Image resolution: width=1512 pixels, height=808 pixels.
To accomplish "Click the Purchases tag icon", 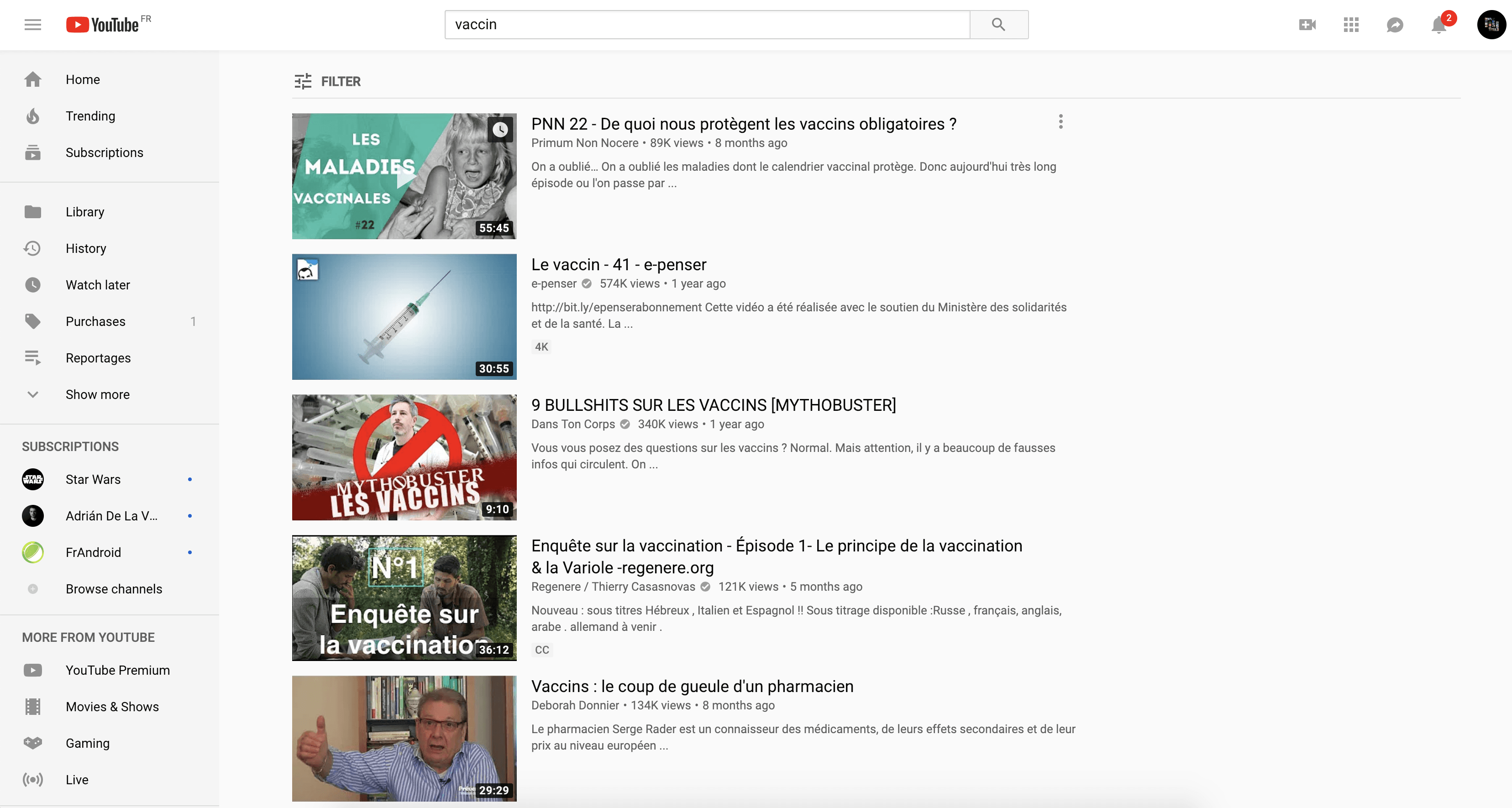I will click(x=33, y=321).
